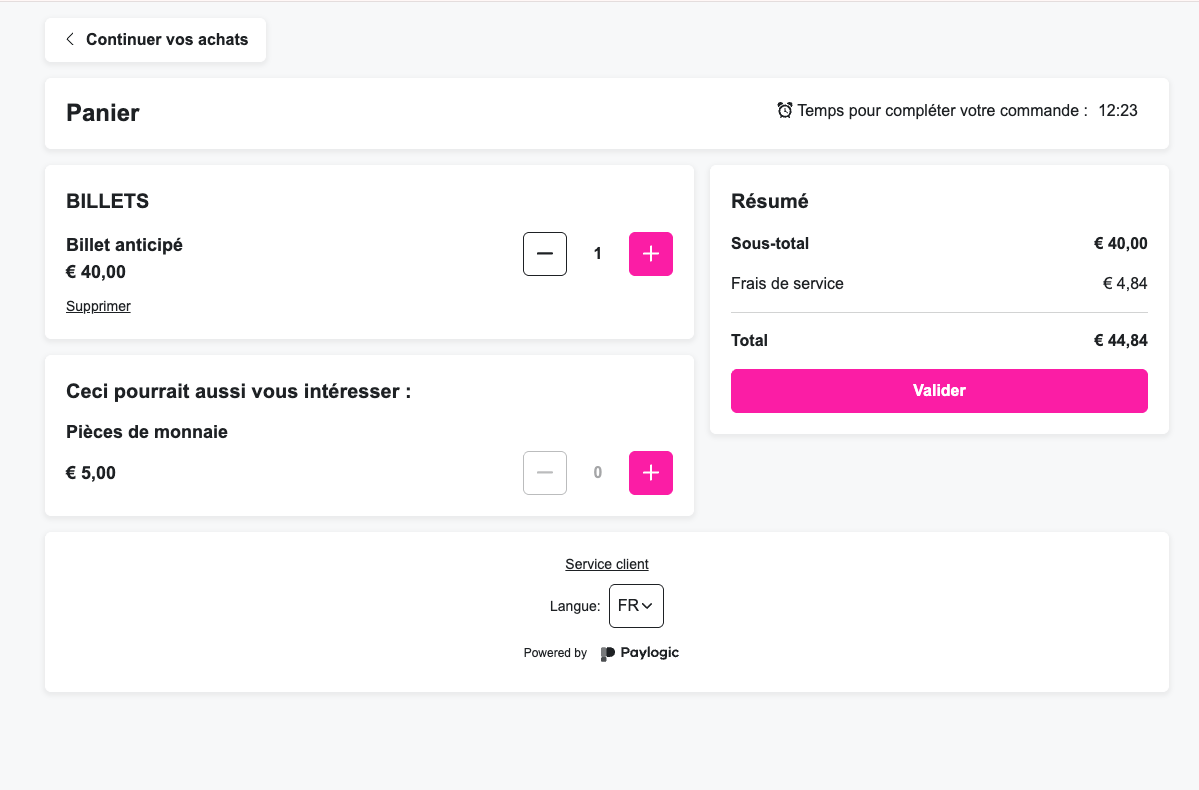Select the Total amount € 44,84
The height and width of the screenshot is (790, 1199).
click(x=1120, y=341)
